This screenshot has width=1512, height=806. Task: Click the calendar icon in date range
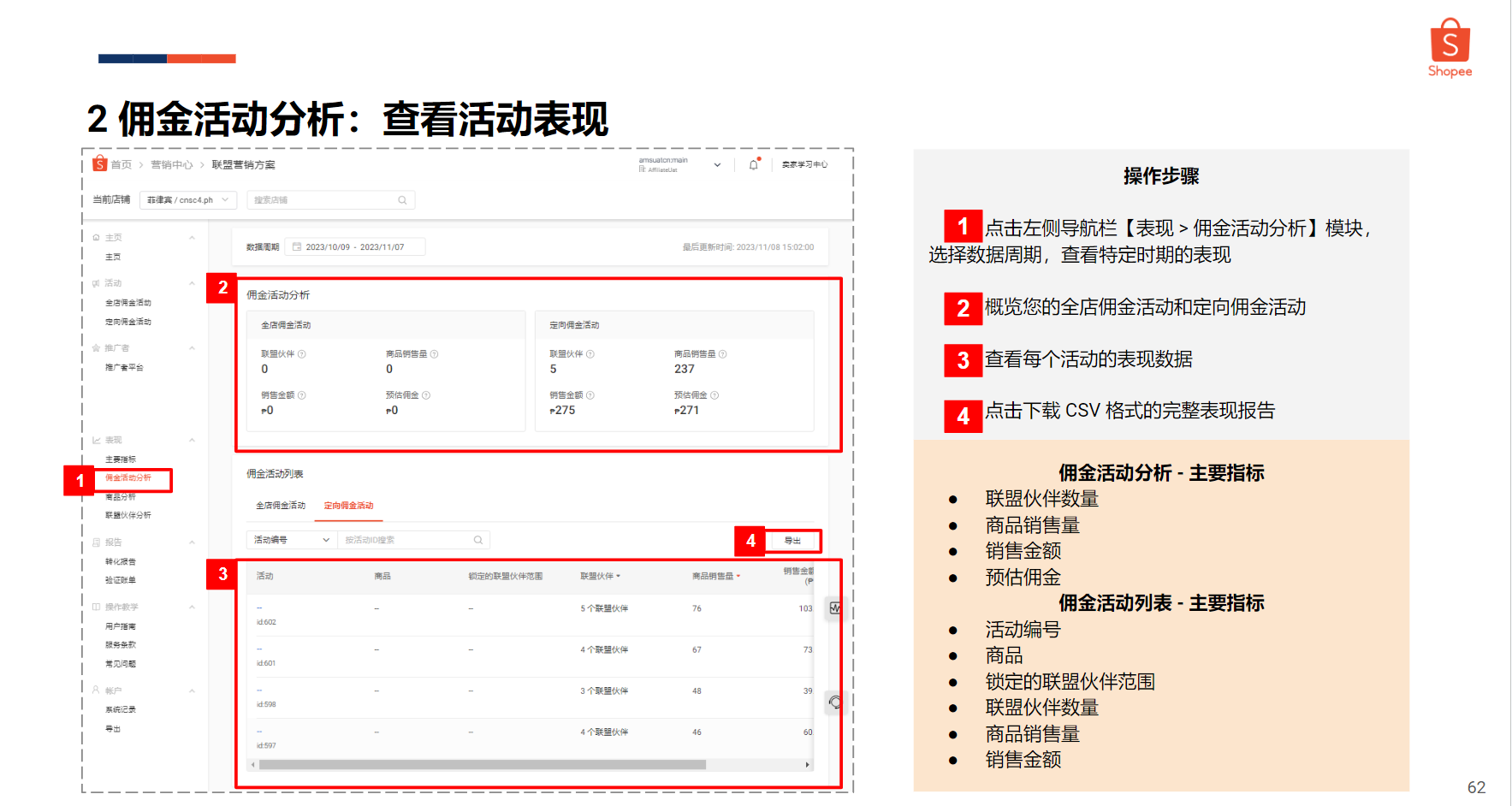click(297, 247)
